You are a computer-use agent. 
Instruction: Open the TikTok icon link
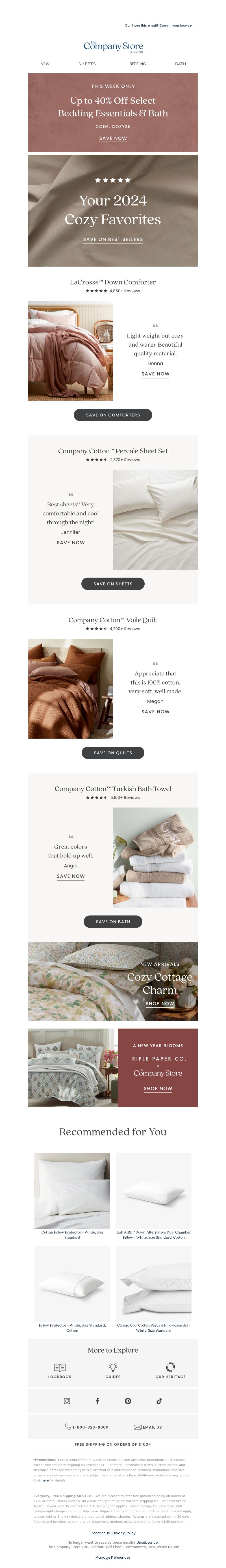159,1401
